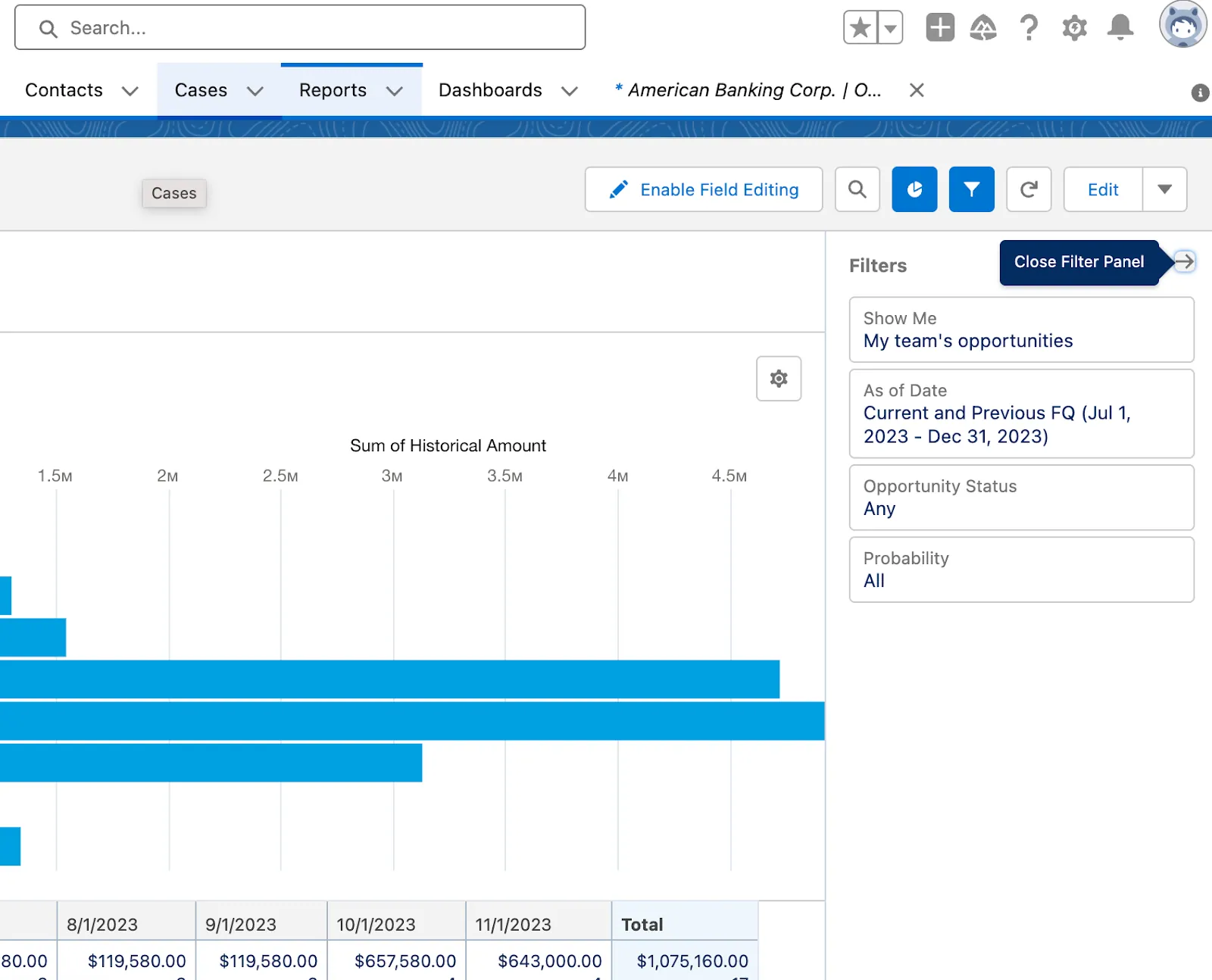Screen dimensions: 1212x980
Task: Expand the Reports tab chevron menu
Action: click(395, 91)
